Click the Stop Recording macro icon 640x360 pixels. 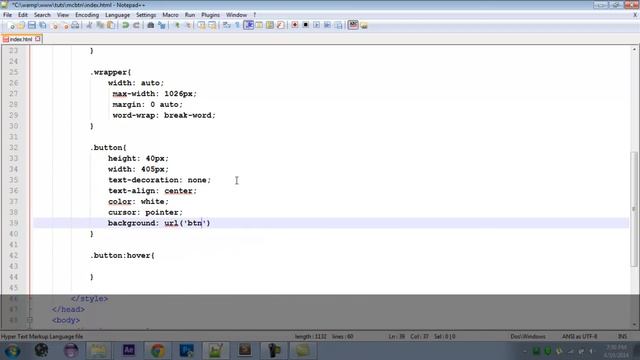pos(305,25)
